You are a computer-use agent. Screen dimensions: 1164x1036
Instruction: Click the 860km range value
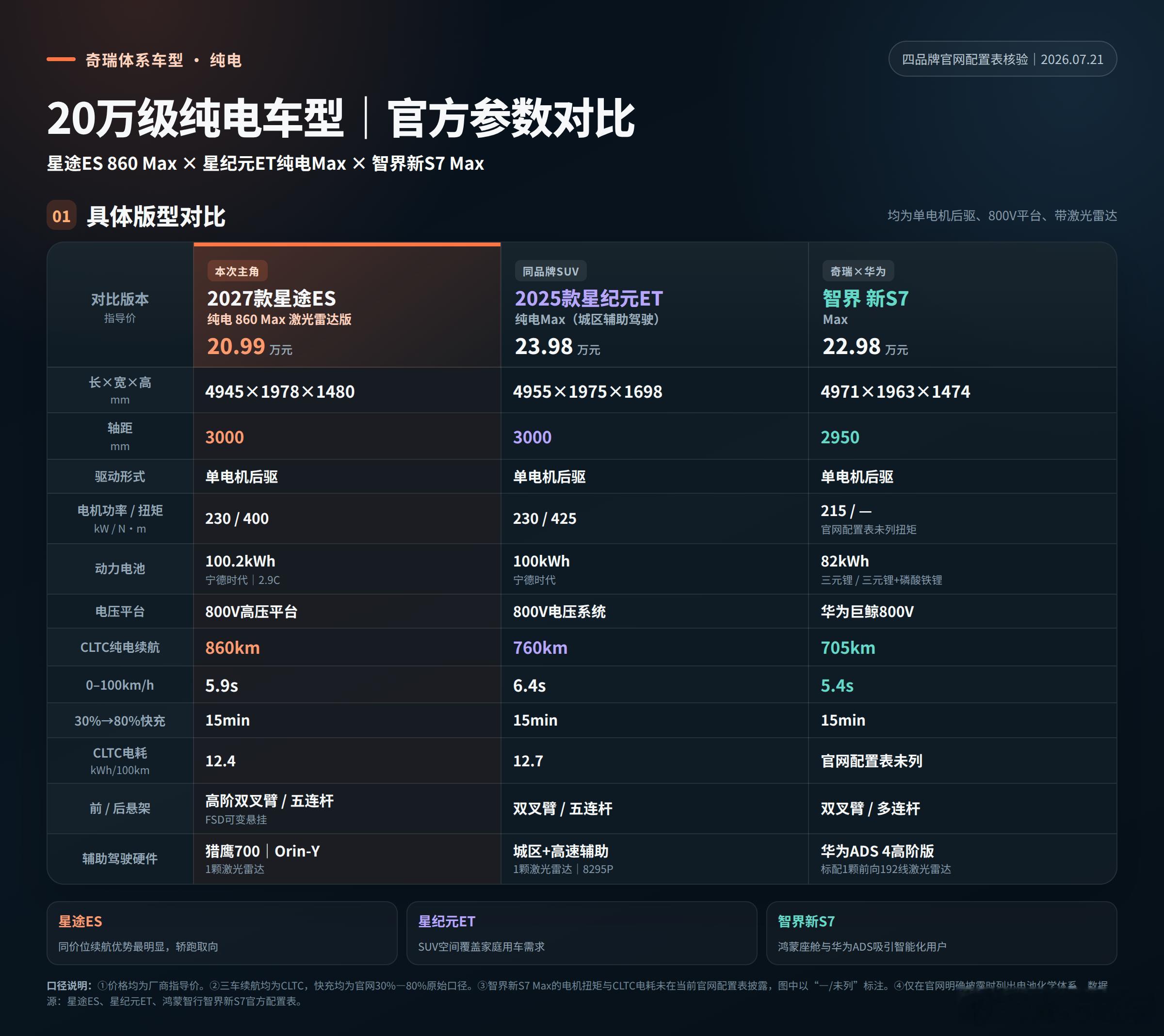coord(232,647)
